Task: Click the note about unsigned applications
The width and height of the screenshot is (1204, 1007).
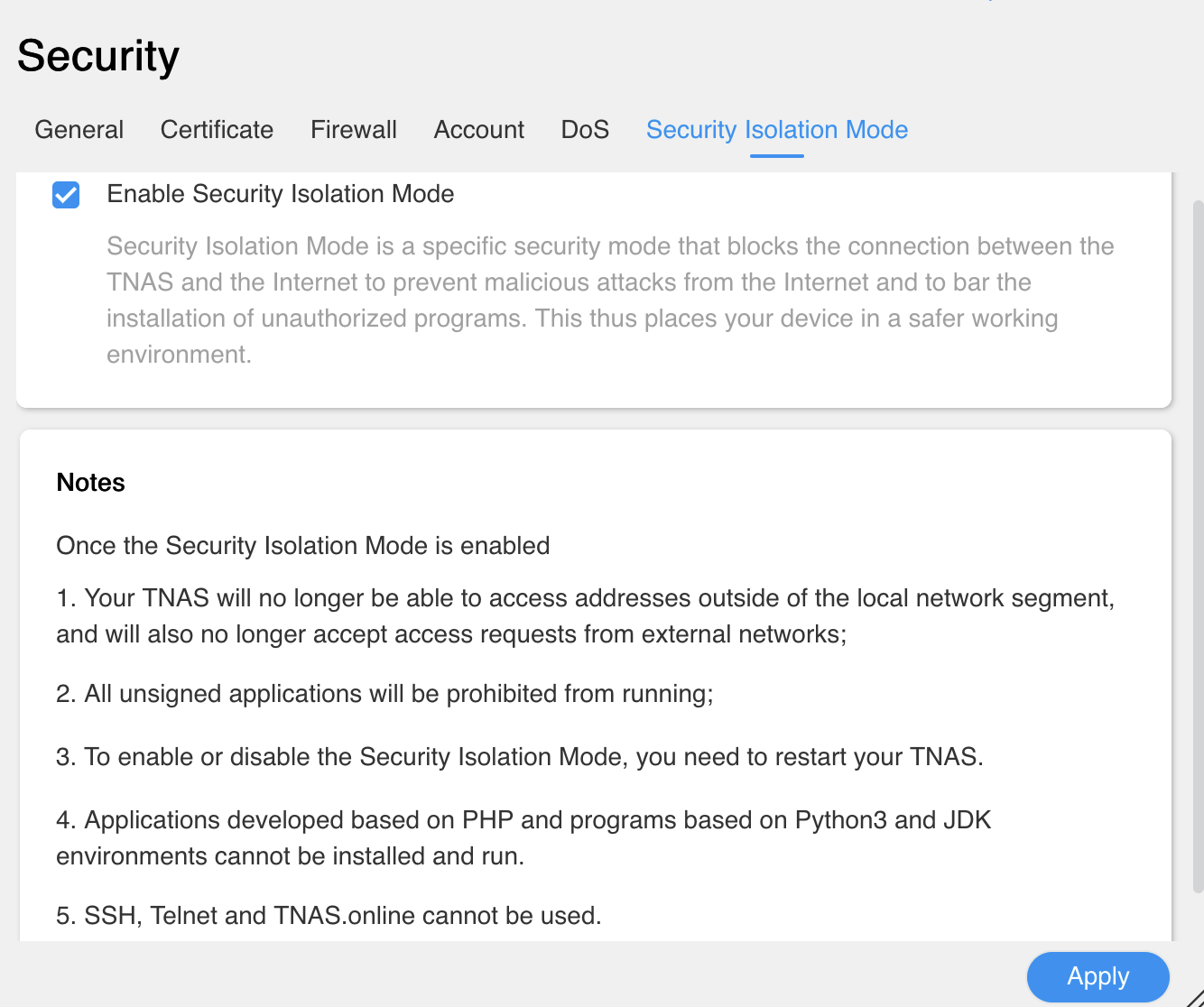Action: click(x=384, y=693)
